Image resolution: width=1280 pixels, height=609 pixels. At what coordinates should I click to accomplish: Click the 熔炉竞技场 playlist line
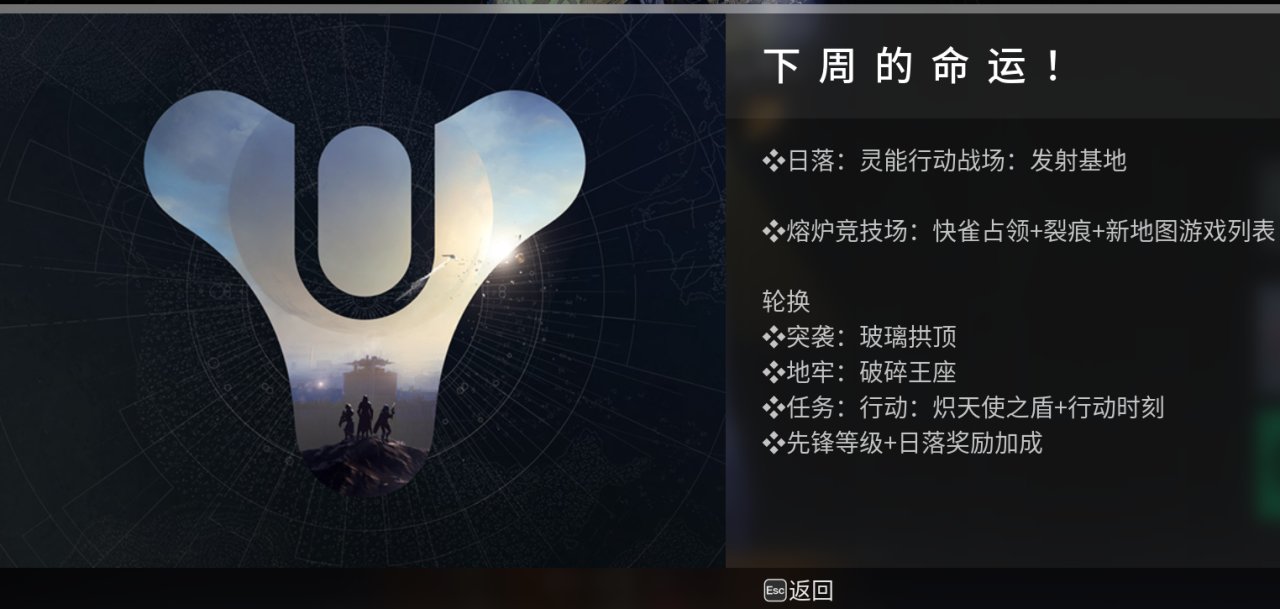(1019, 232)
